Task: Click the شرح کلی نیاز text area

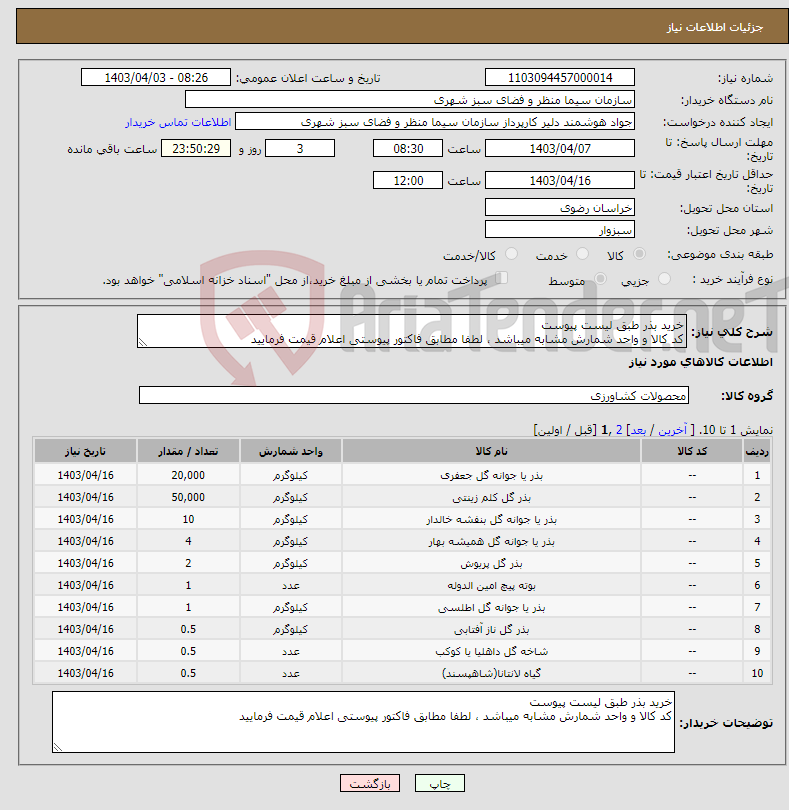Action: tap(412, 331)
